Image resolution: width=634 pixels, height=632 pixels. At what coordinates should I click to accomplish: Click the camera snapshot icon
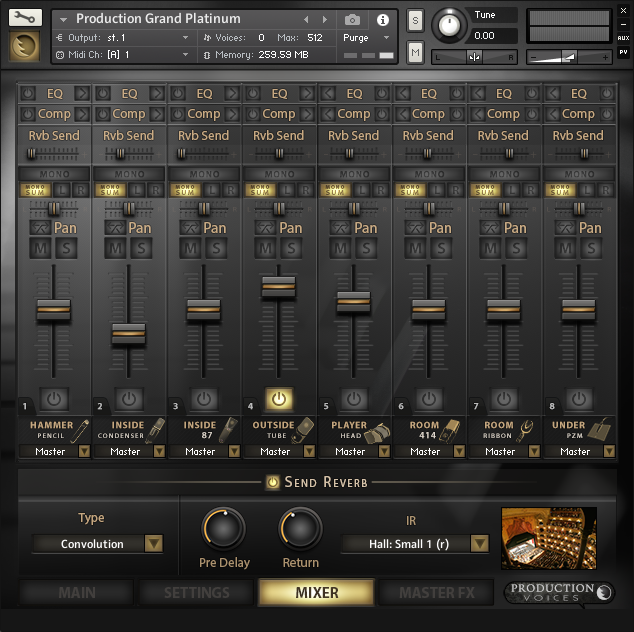[x=352, y=19]
